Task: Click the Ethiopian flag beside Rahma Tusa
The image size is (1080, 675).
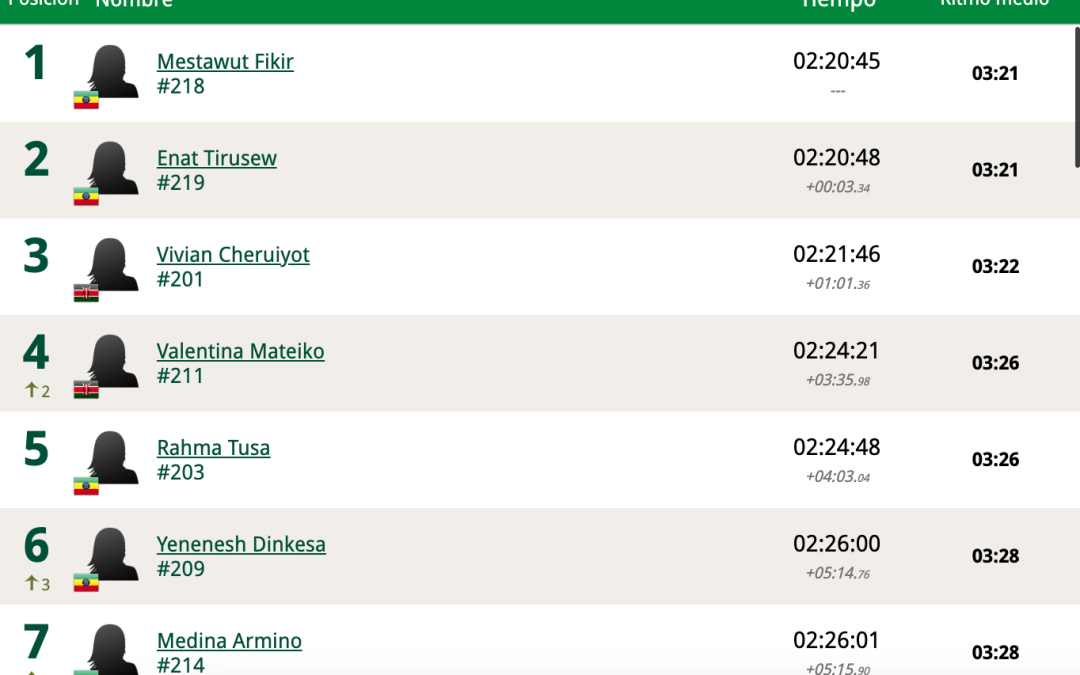Action: coord(86,486)
